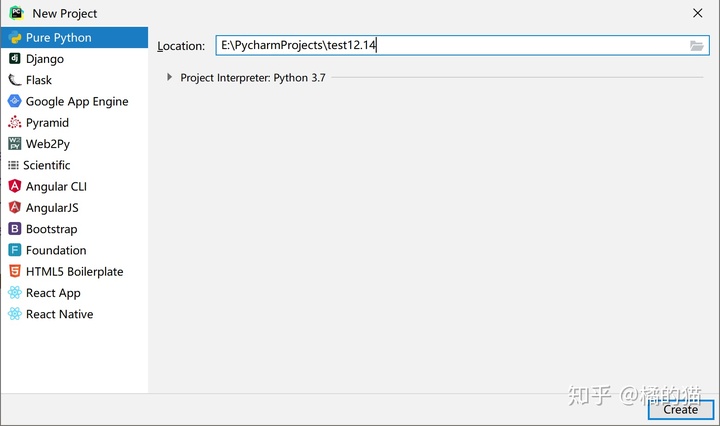Choose Pure Python project type
Screen dimensions: 720x426
[74, 38]
